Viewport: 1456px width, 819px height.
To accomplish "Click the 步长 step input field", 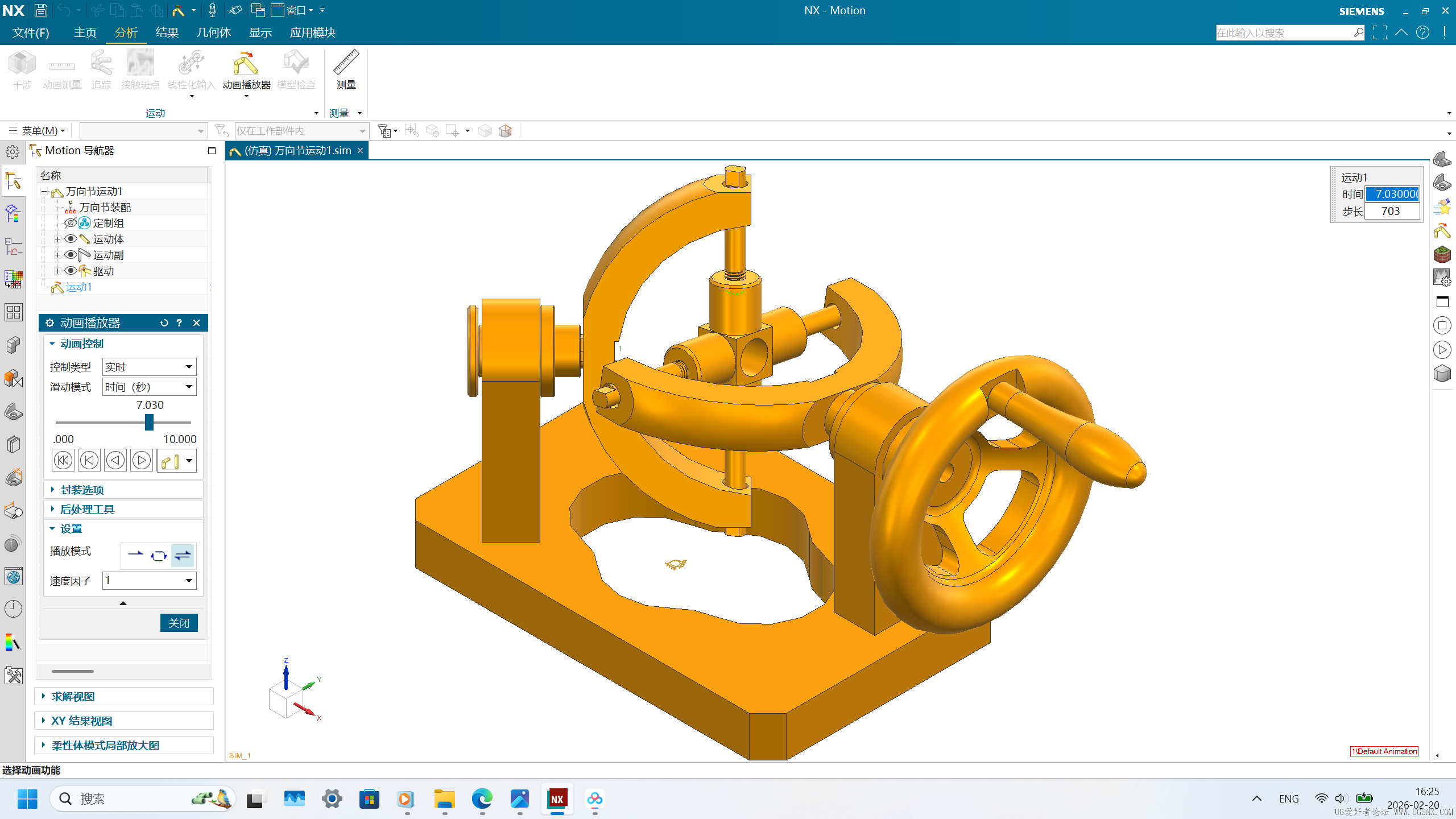I will click(x=1391, y=211).
